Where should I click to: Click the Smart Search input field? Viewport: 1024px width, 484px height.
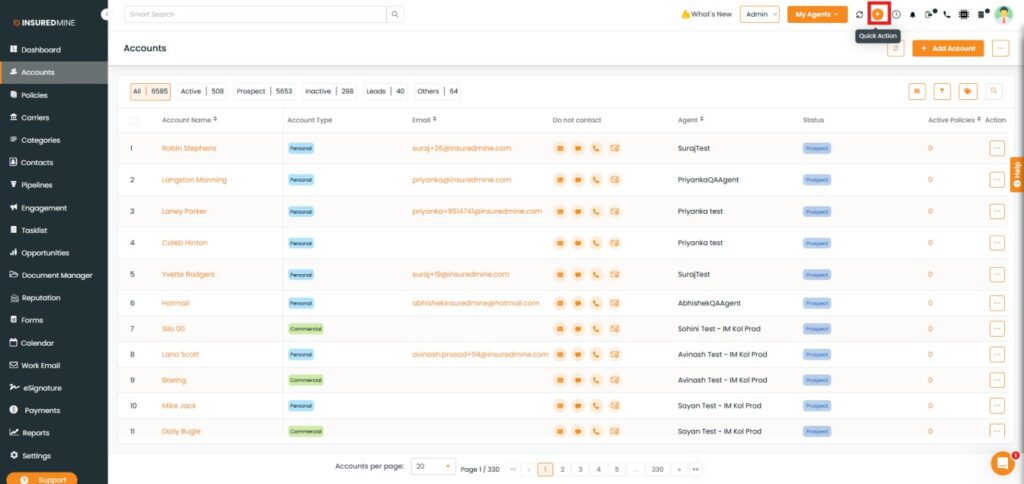[255, 14]
